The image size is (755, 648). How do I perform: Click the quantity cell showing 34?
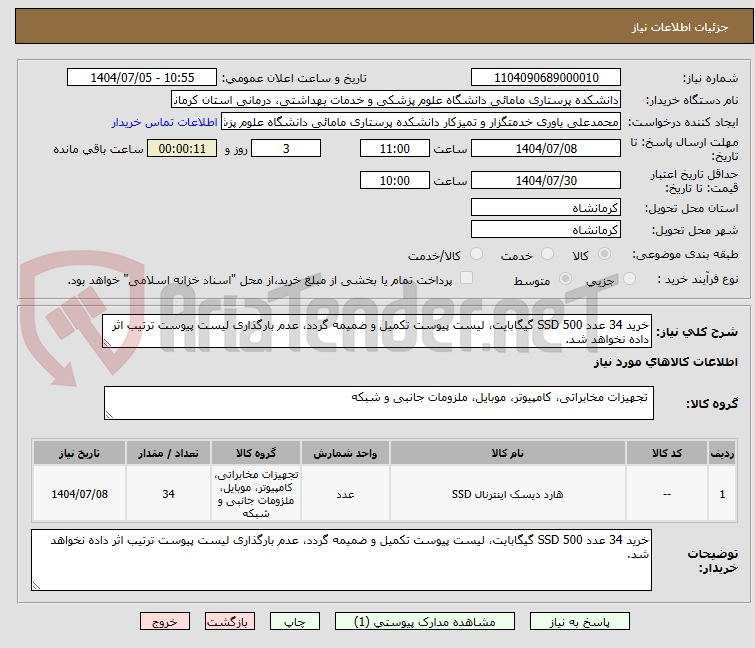(x=168, y=494)
